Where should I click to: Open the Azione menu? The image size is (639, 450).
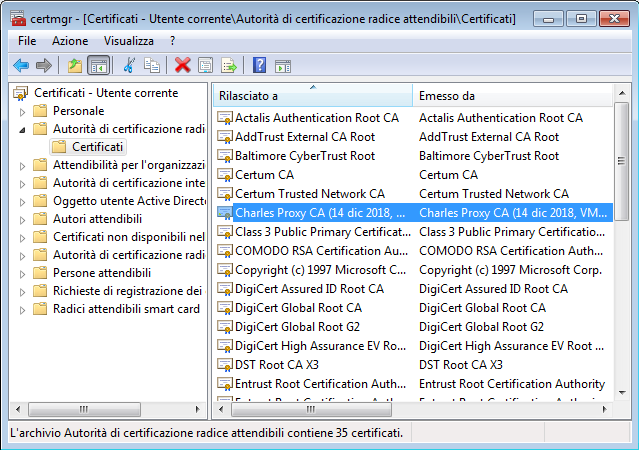coord(70,41)
